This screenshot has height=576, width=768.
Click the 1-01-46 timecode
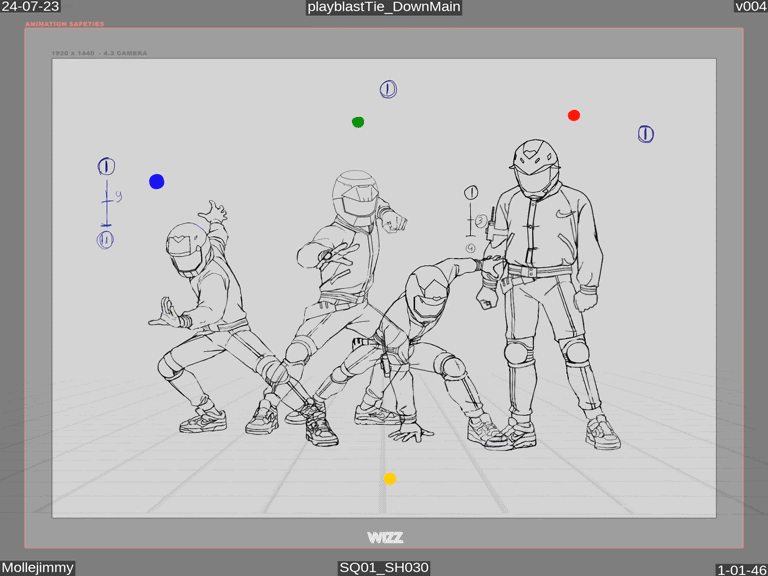pyautogui.click(x=741, y=570)
